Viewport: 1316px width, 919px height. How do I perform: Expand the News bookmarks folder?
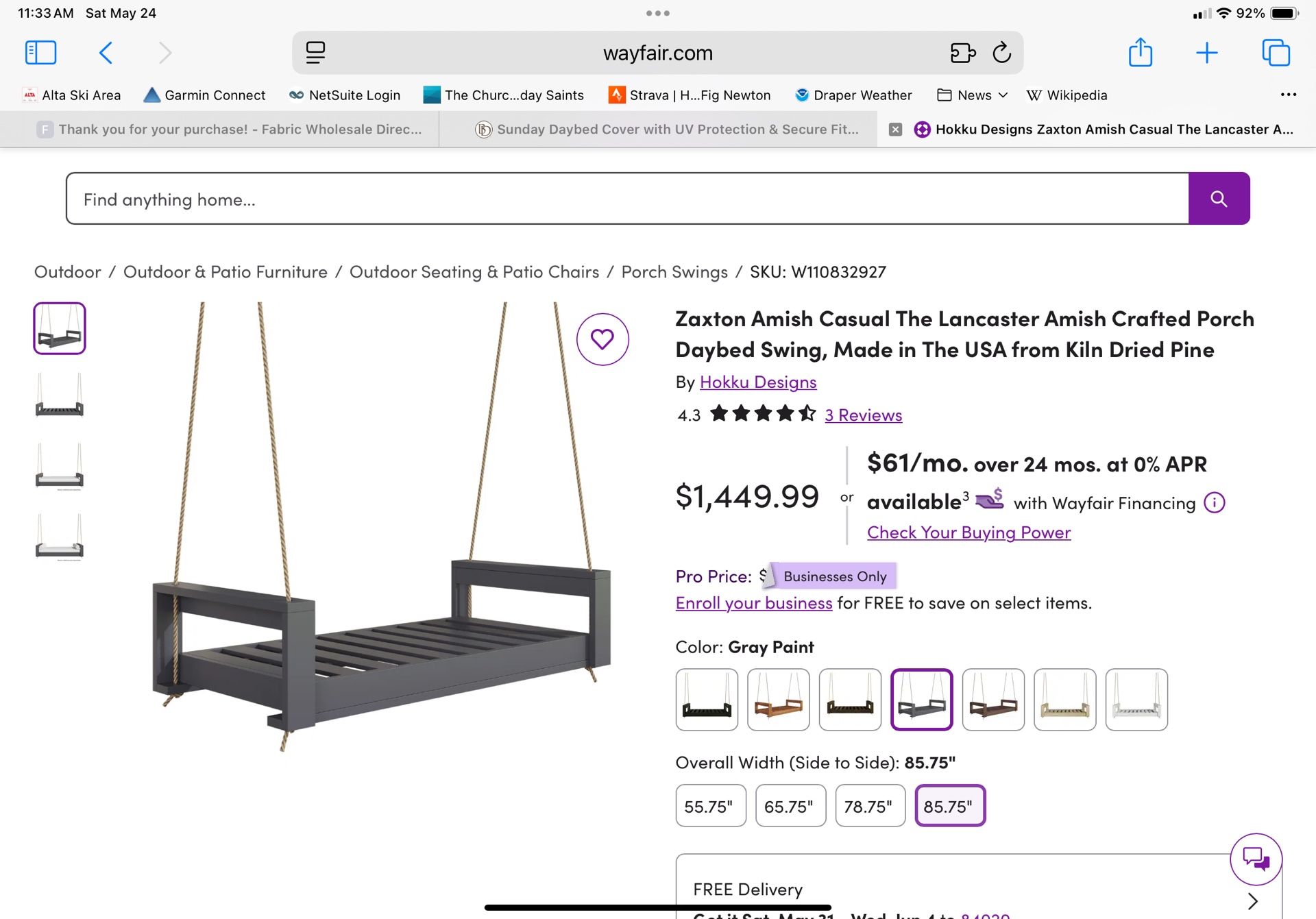(x=971, y=95)
